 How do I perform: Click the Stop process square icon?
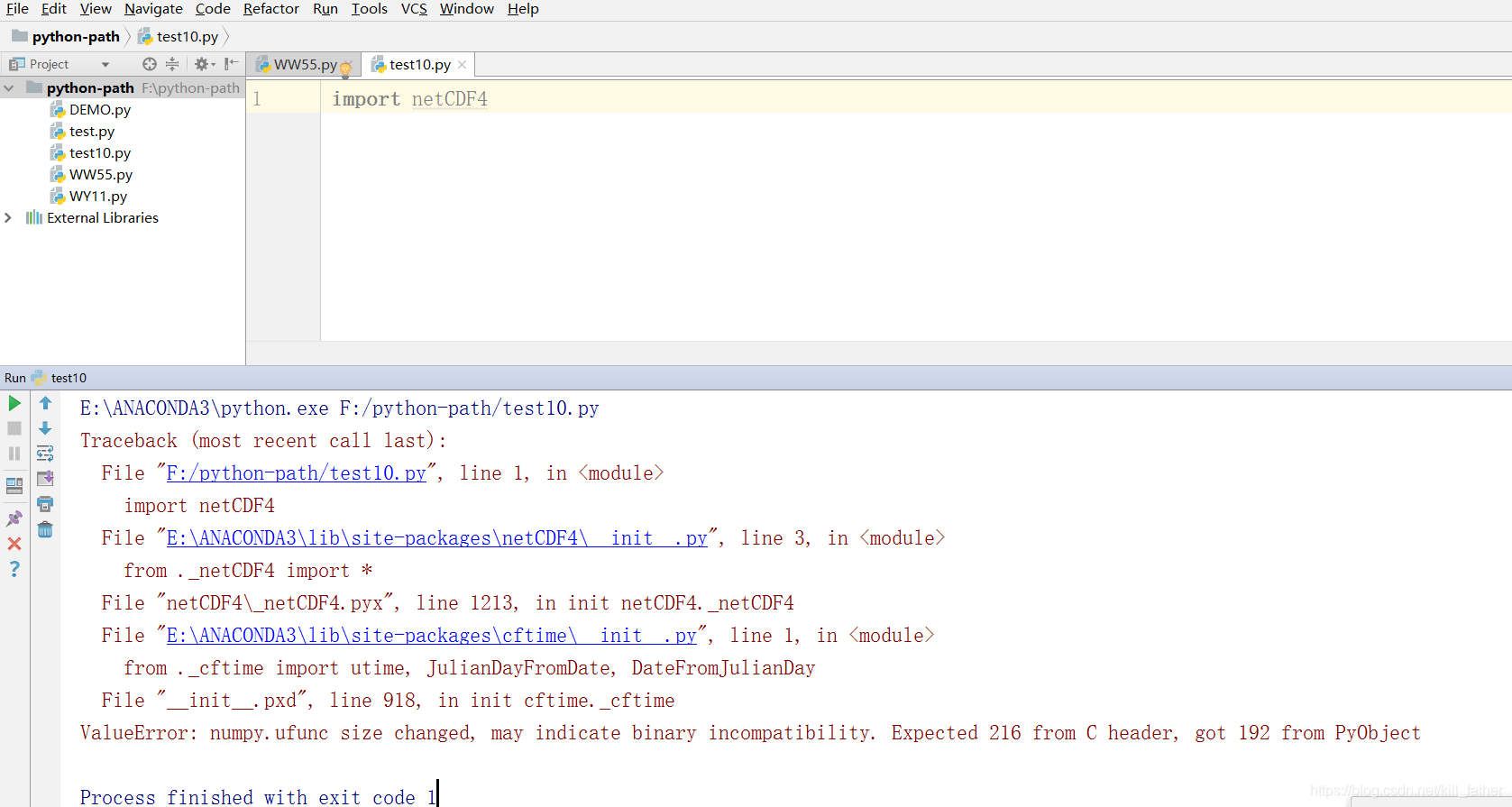[x=14, y=428]
